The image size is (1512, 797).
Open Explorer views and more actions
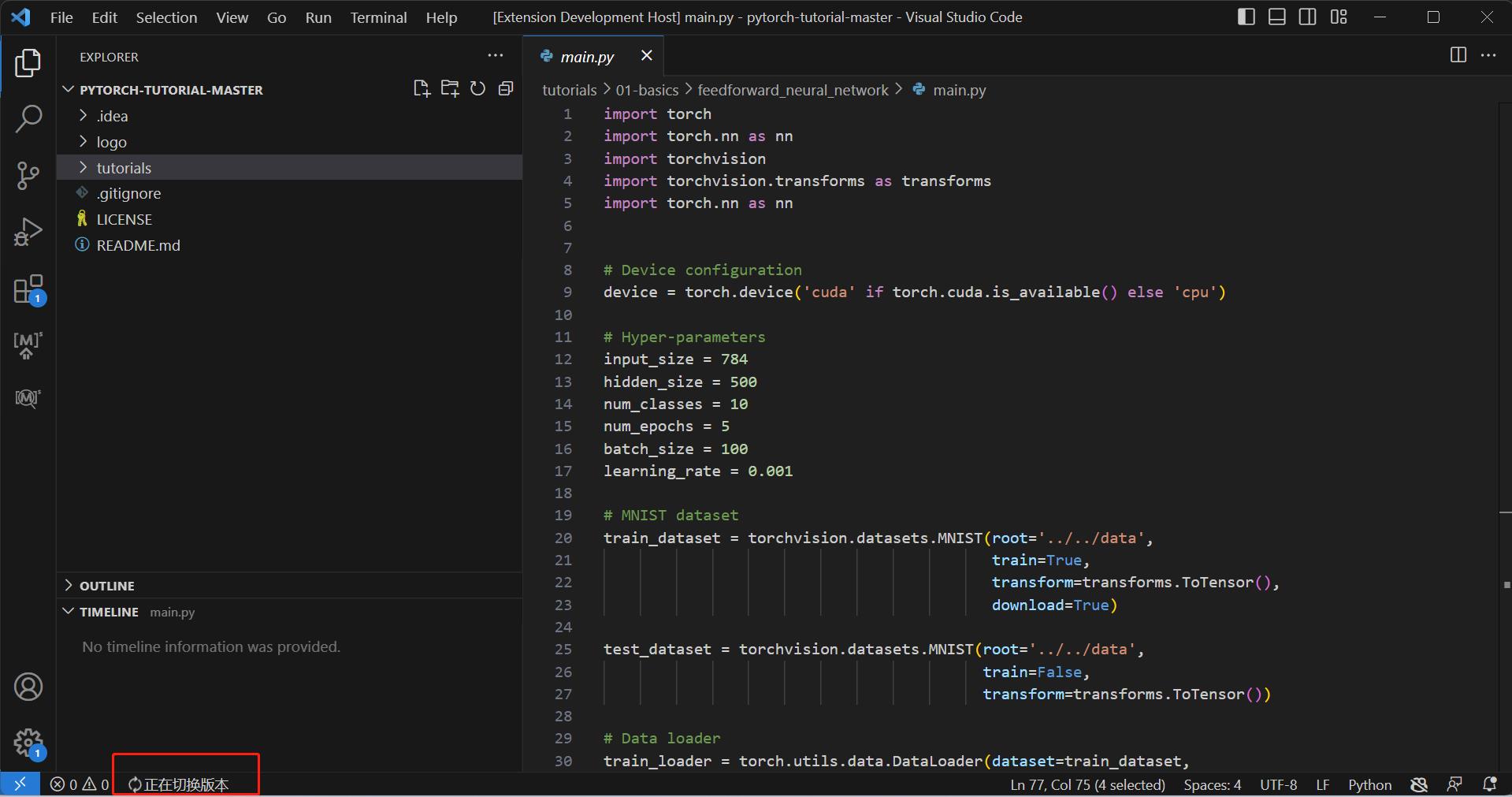coord(496,56)
